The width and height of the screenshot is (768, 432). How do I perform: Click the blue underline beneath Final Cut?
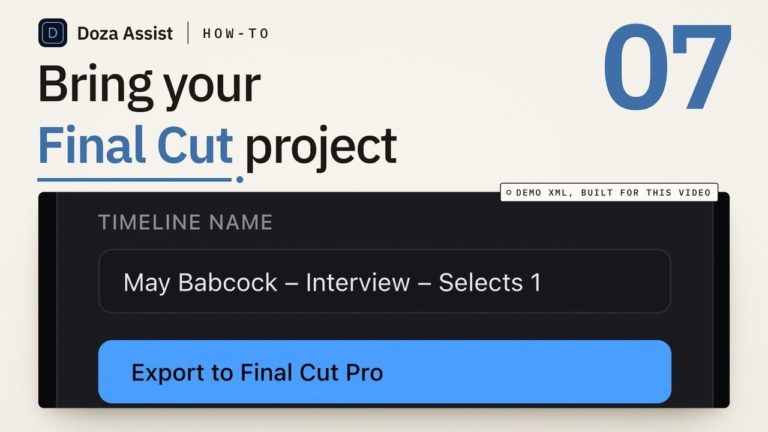[x=134, y=180]
